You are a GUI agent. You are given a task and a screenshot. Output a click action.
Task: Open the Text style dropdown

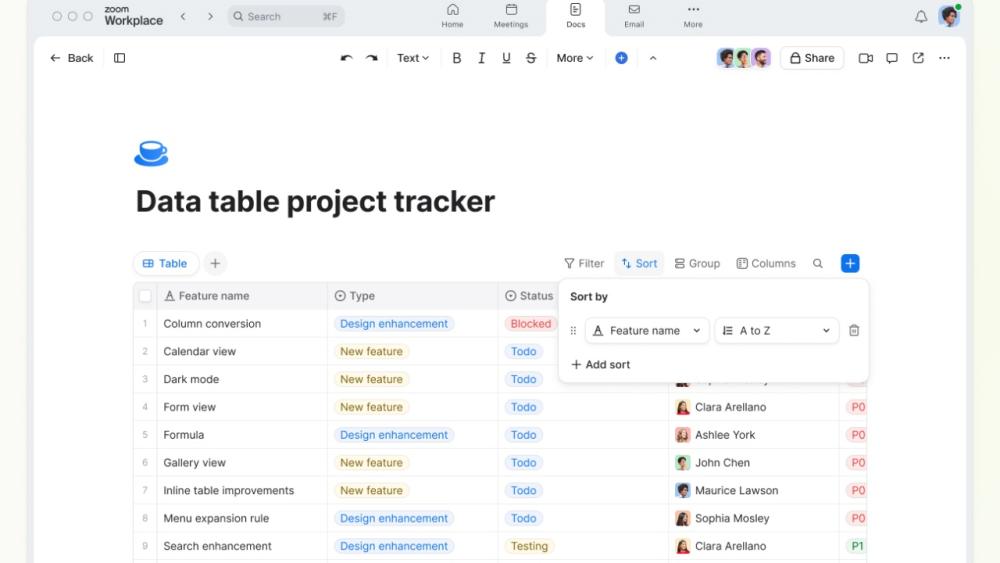click(x=412, y=58)
